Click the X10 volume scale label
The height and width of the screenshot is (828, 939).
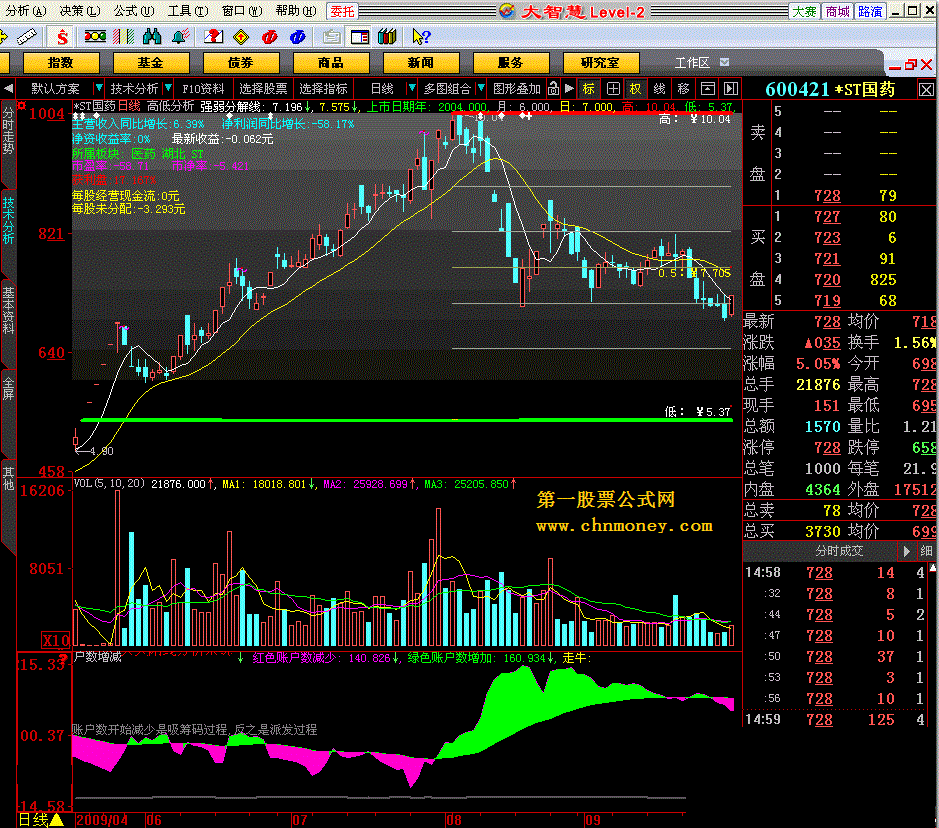click(56, 640)
